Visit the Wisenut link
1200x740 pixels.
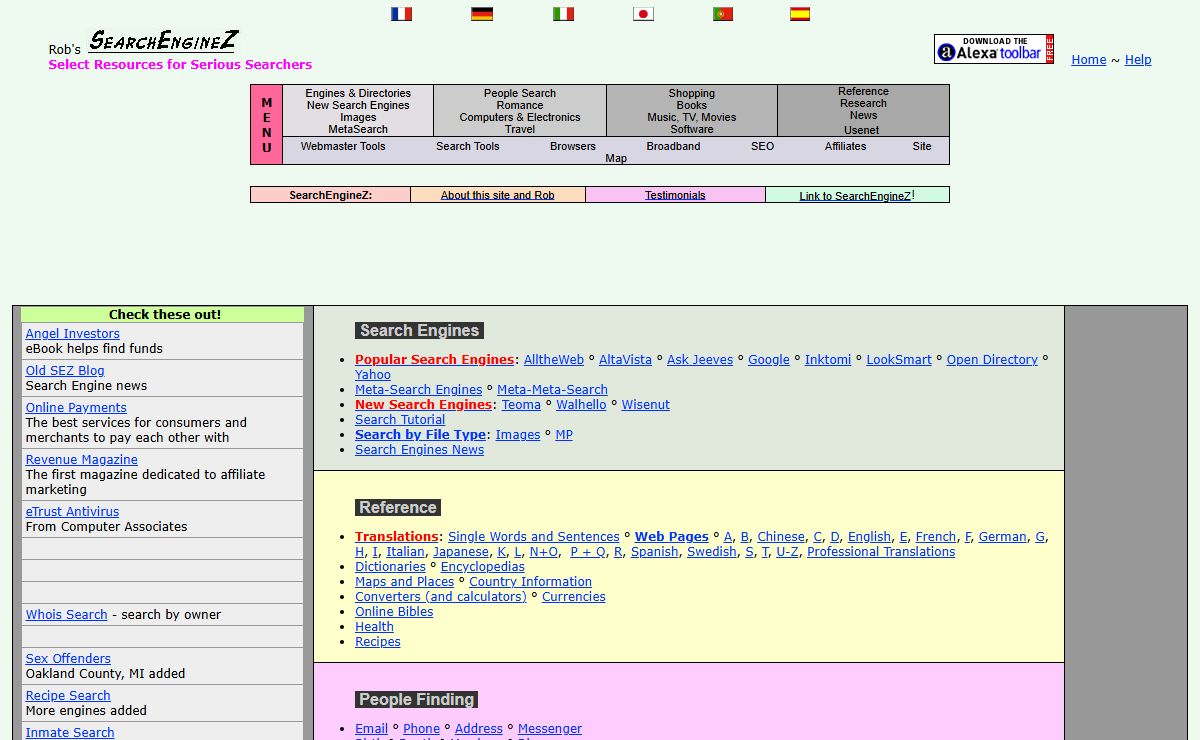coord(646,405)
